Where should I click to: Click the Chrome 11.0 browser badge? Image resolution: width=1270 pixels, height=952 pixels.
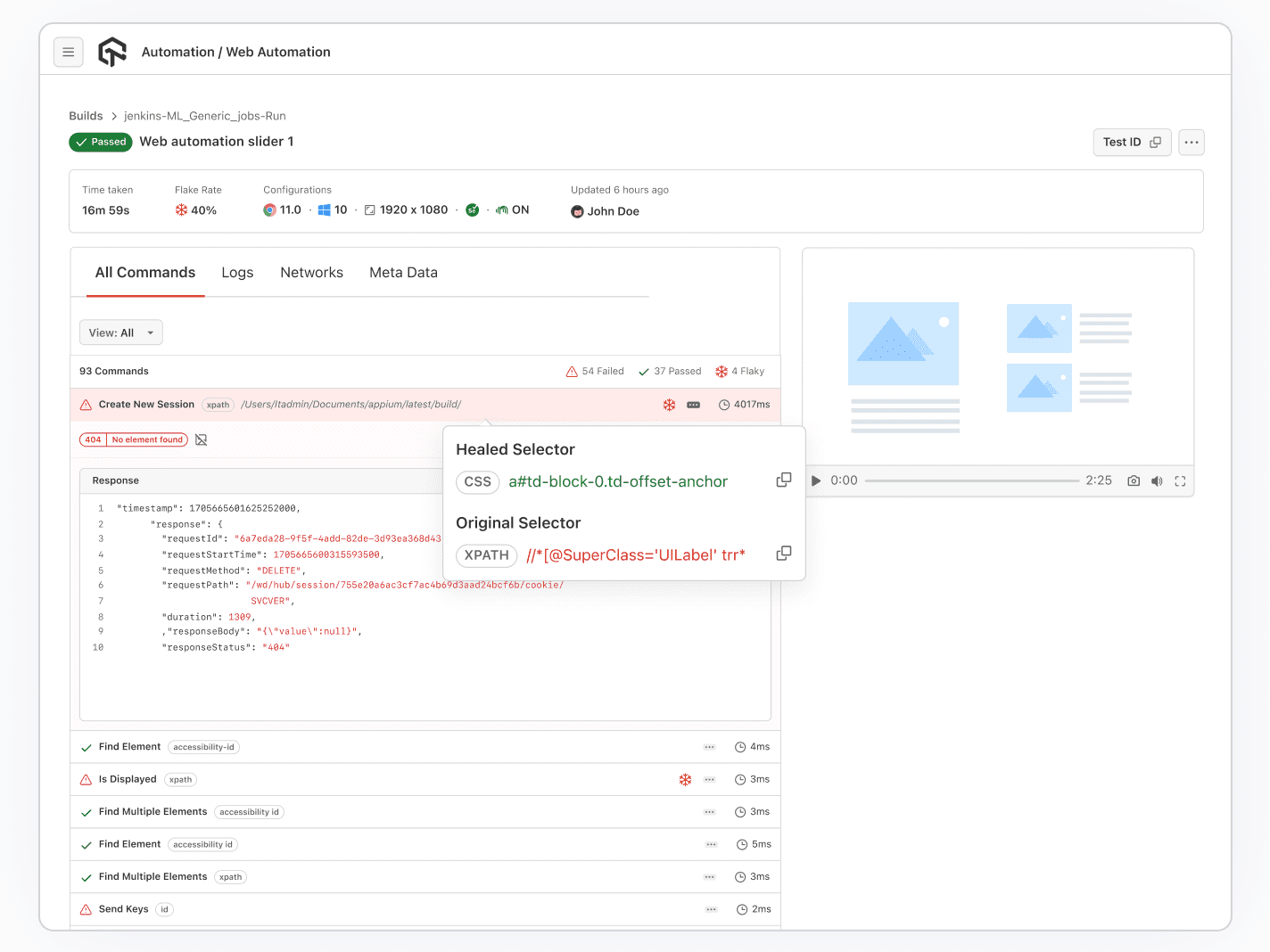click(x=282, y=209)
